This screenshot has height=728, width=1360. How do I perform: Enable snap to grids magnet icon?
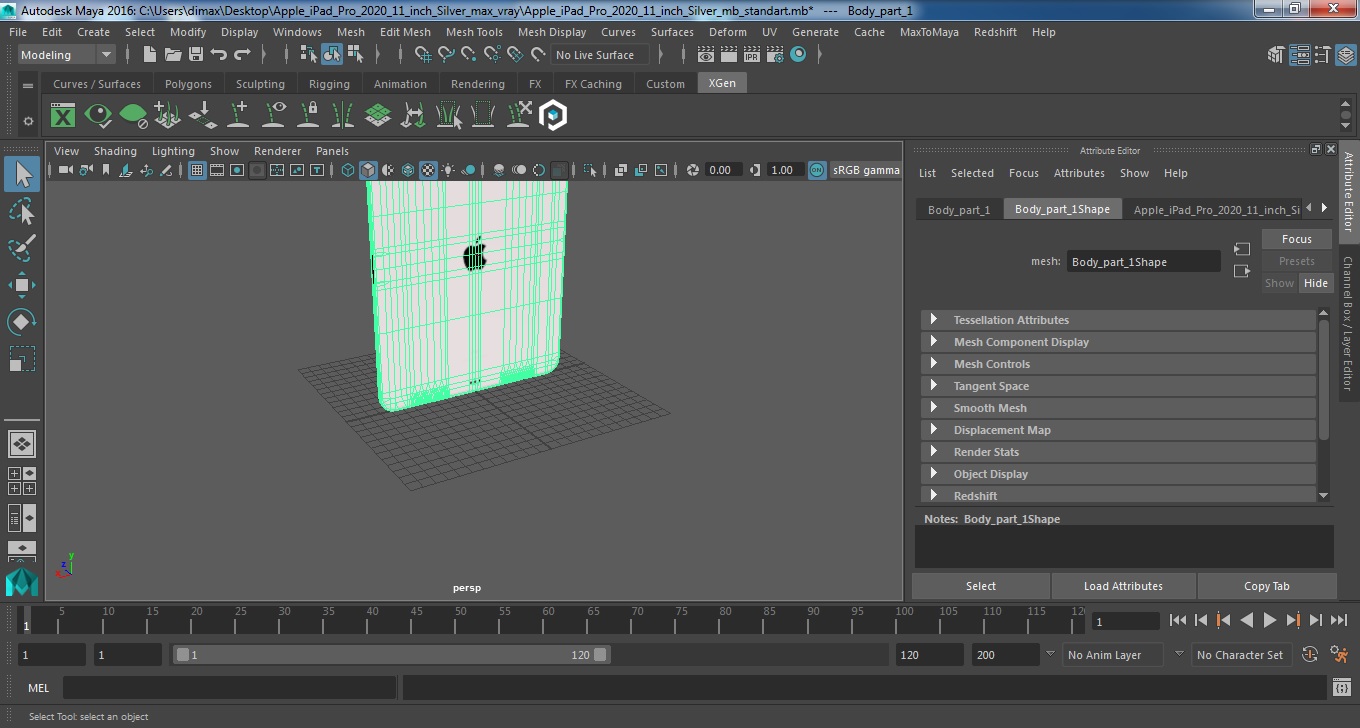pos(423,55)
